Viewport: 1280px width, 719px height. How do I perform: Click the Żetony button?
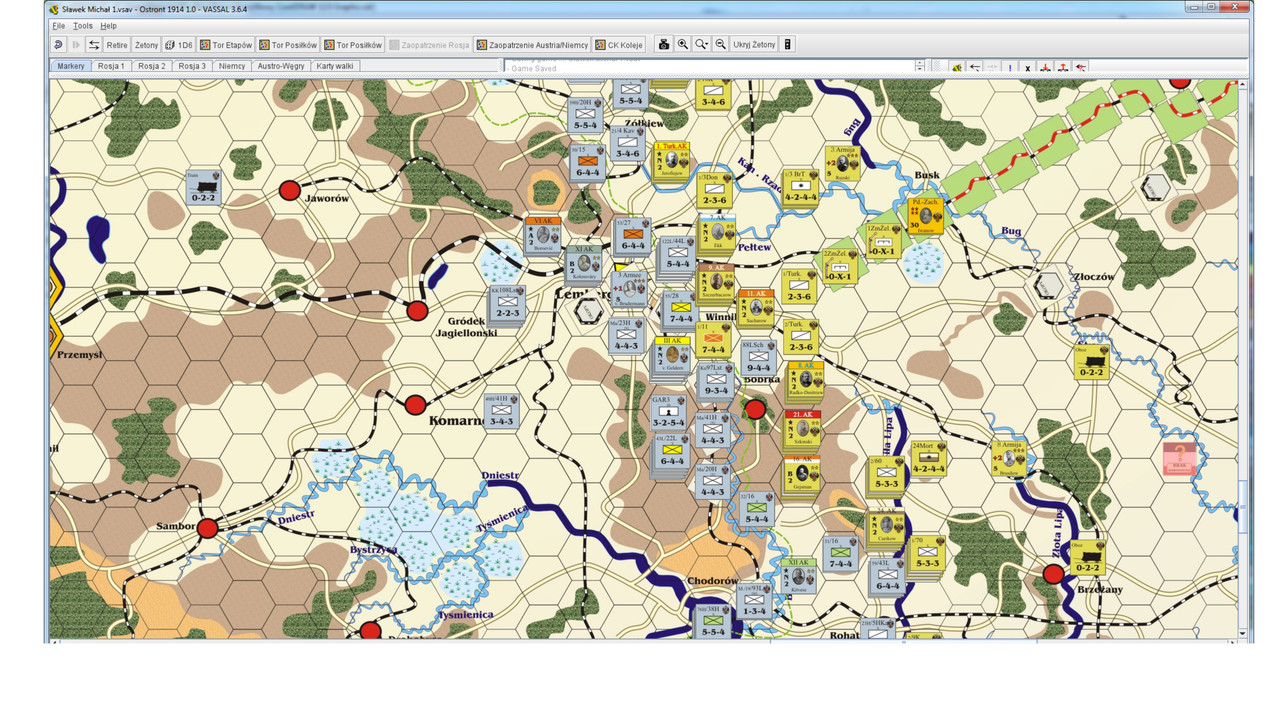(146, 45)
